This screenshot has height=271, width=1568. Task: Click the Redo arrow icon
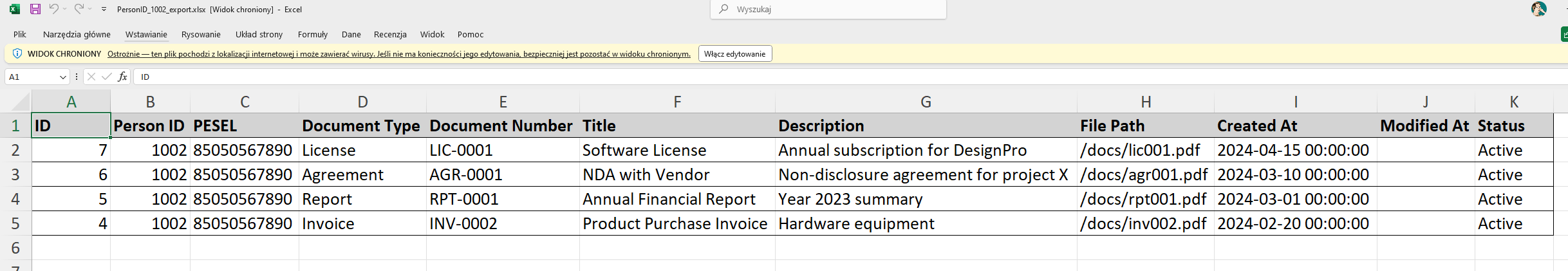(79, 9)
